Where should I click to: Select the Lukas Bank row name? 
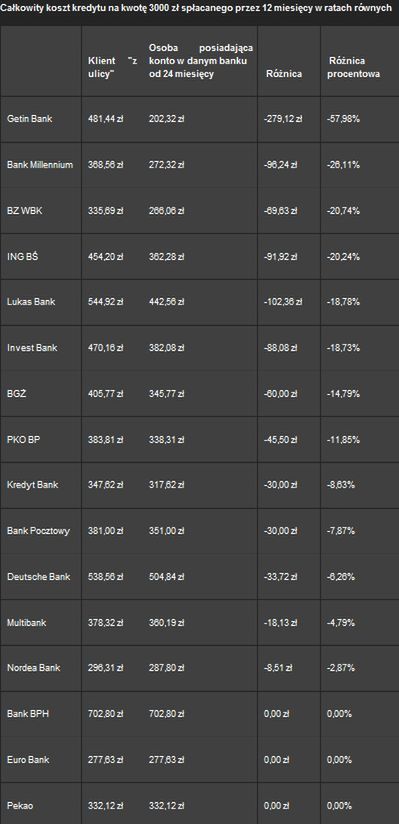31,302
